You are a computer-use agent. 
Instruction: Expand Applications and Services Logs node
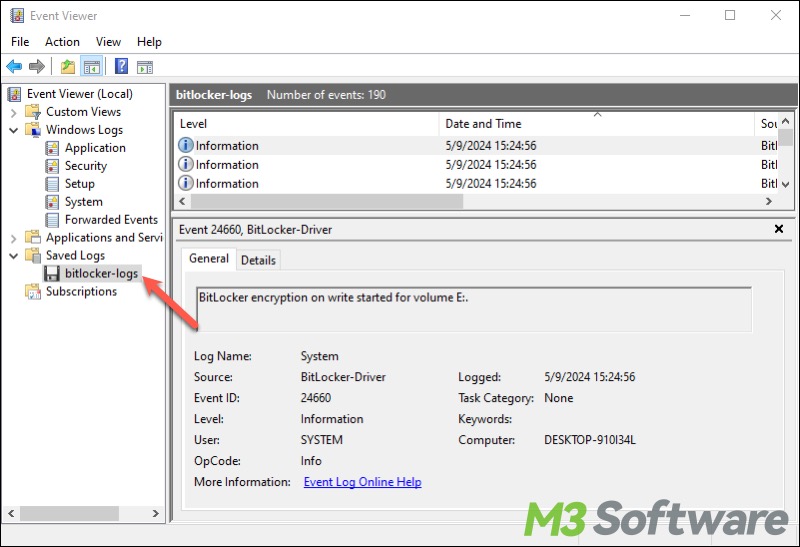pyautogui.click(x=14, y=238)
